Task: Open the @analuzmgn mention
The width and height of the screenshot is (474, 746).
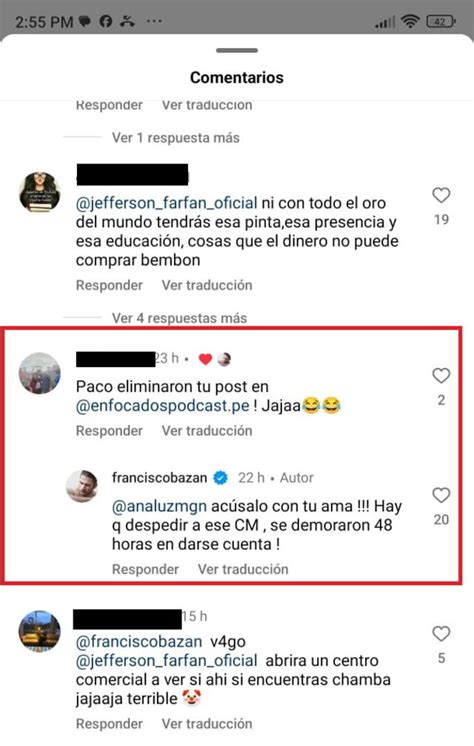Action: pyautogui.click(x=159, y=507)
